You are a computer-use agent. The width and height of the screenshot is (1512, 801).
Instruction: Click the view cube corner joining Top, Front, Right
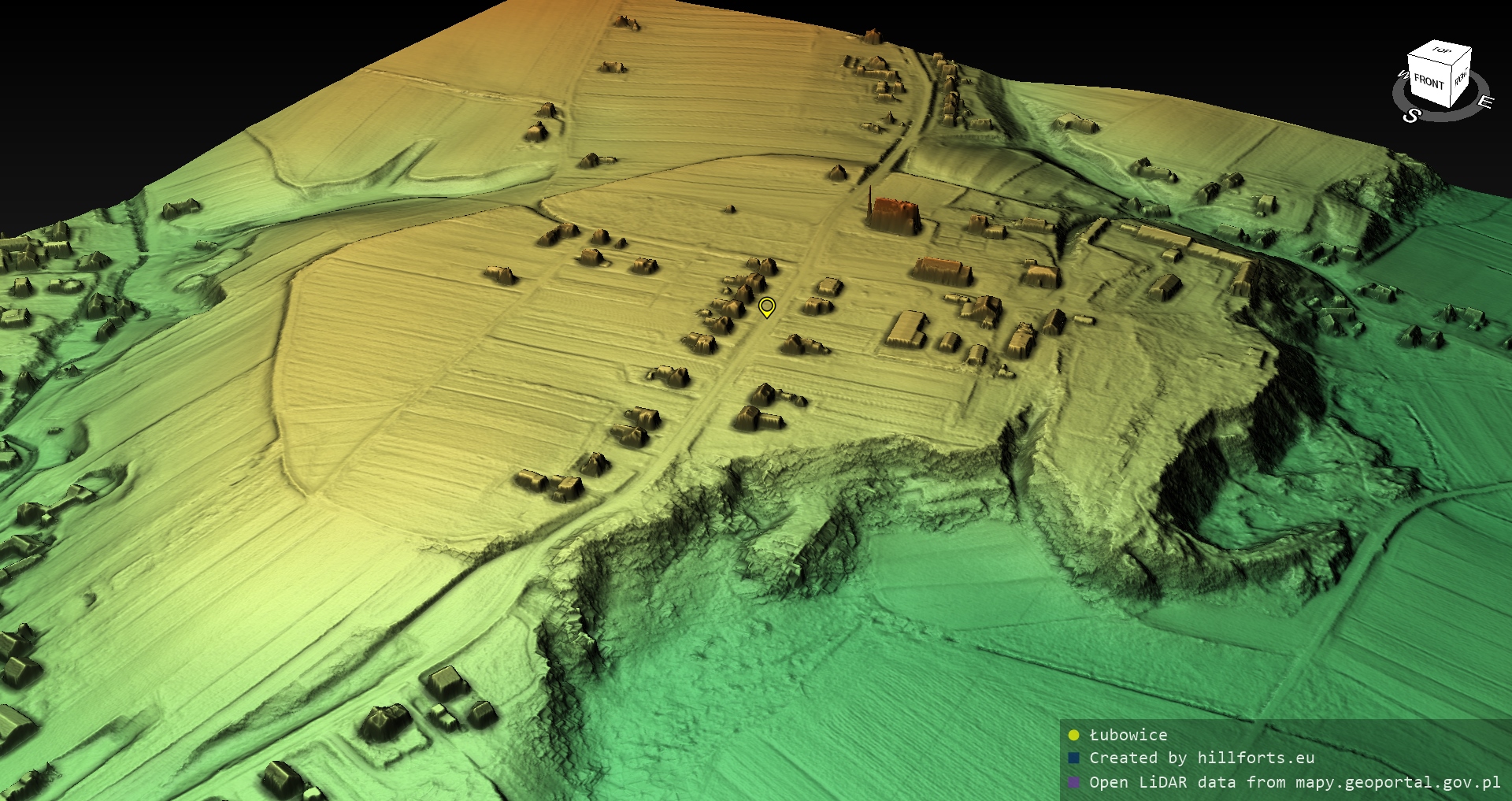tap(1451, 65)
